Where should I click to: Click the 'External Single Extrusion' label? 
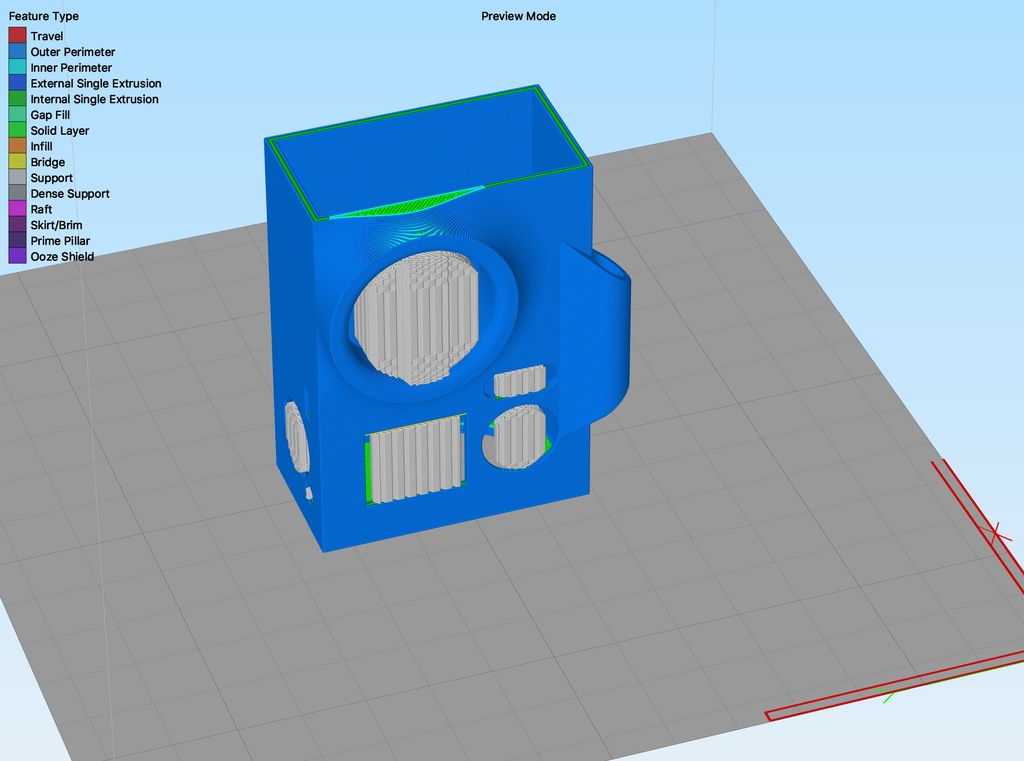(x=96, y=84)
